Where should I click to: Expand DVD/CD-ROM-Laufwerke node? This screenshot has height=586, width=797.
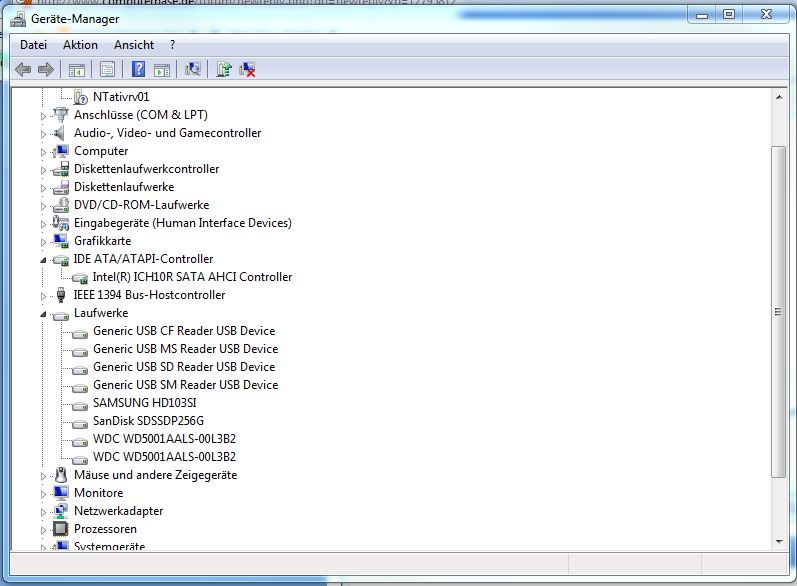coord(43,206)
